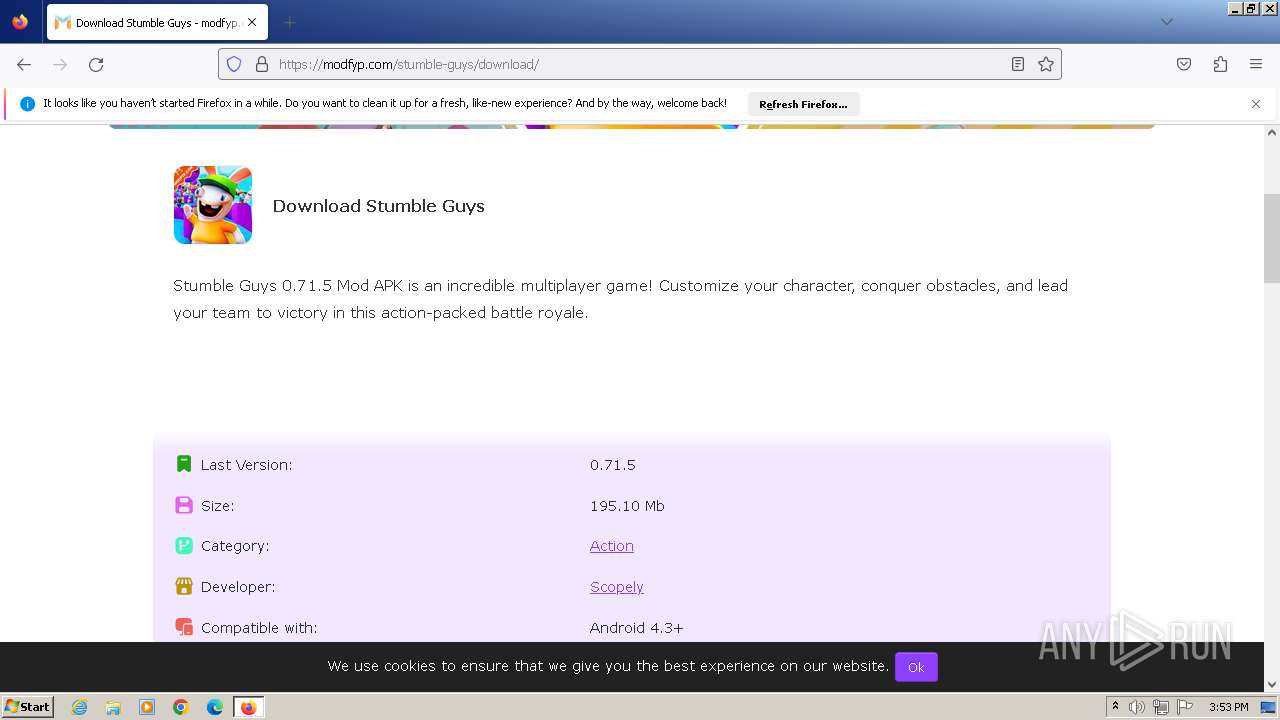Select Firefox taskbar button
1280x720 pixels.
(248, 707)
